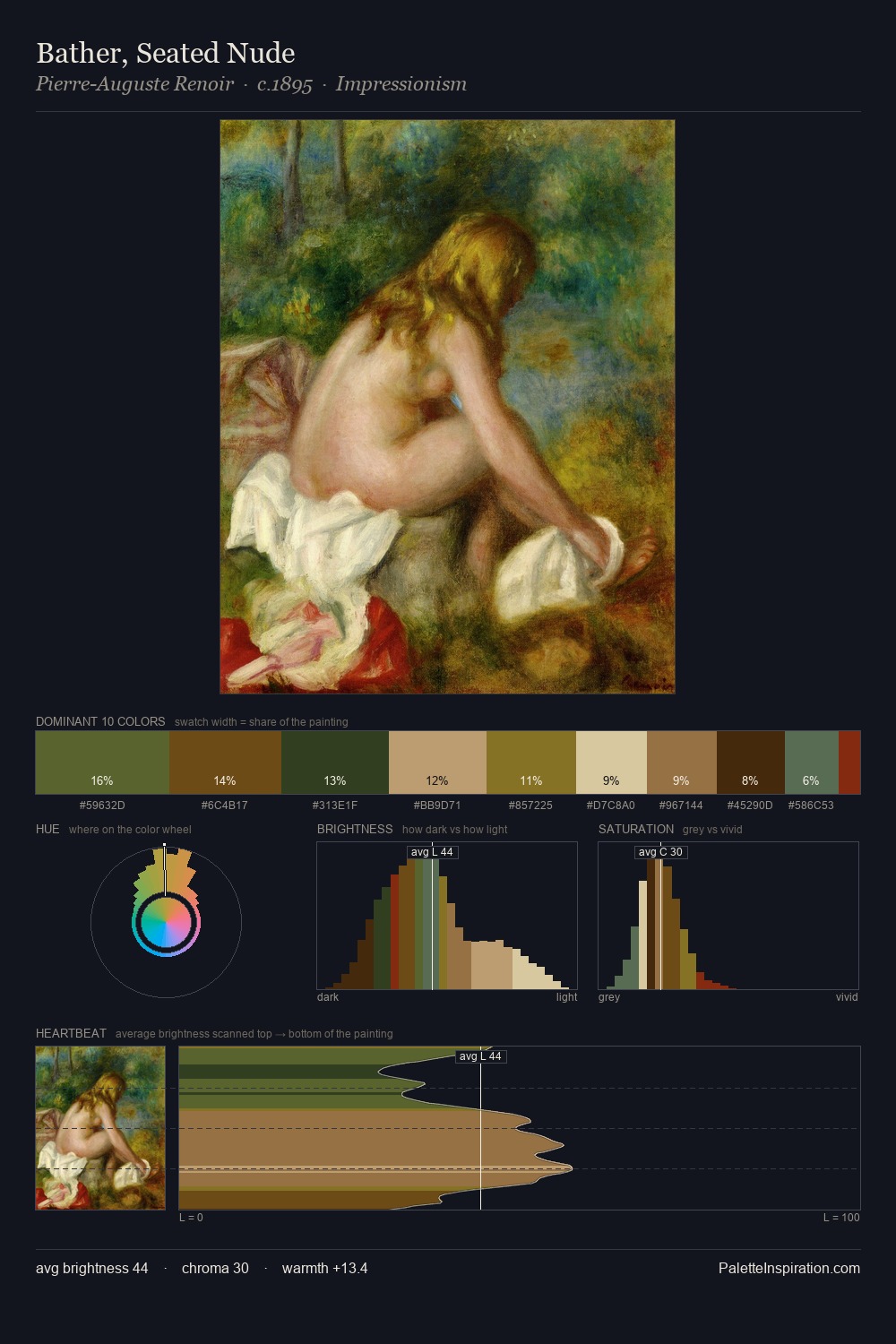Click the hue color wheel chart
The image size is (896, 1344).
coord(166,922)
